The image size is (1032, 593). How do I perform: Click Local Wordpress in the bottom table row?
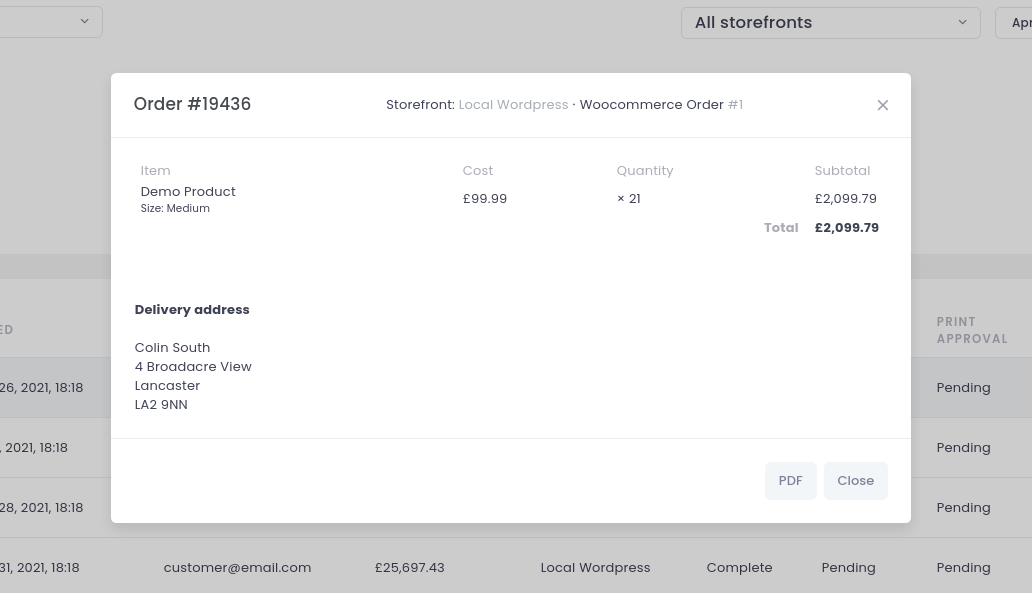click(x=595, y=568)
